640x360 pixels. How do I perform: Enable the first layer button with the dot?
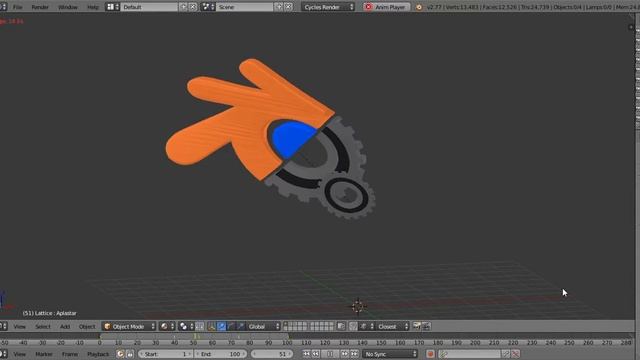[x=286, y=324]
